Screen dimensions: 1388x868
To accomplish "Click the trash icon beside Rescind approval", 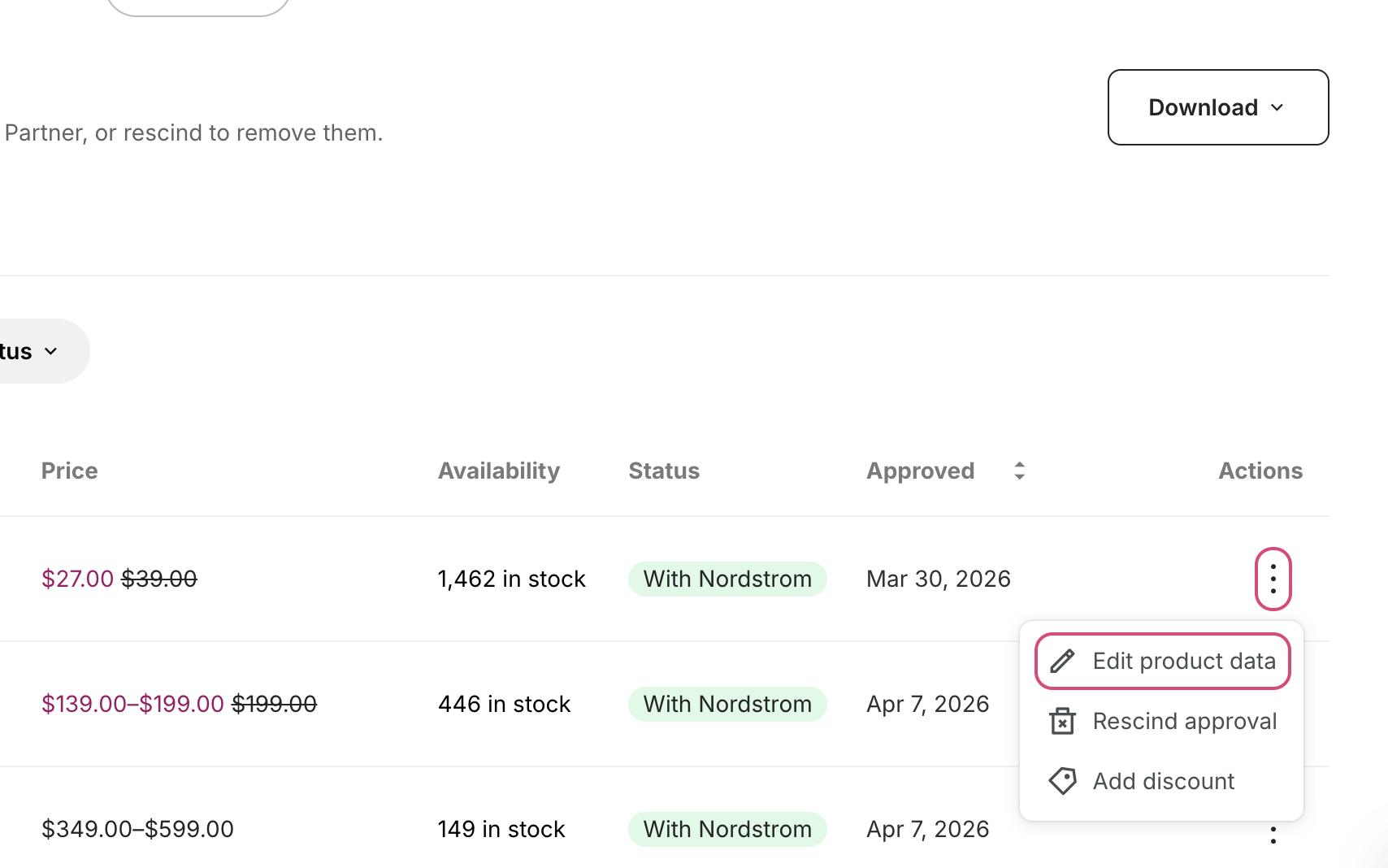I will tap(1062, 721).
